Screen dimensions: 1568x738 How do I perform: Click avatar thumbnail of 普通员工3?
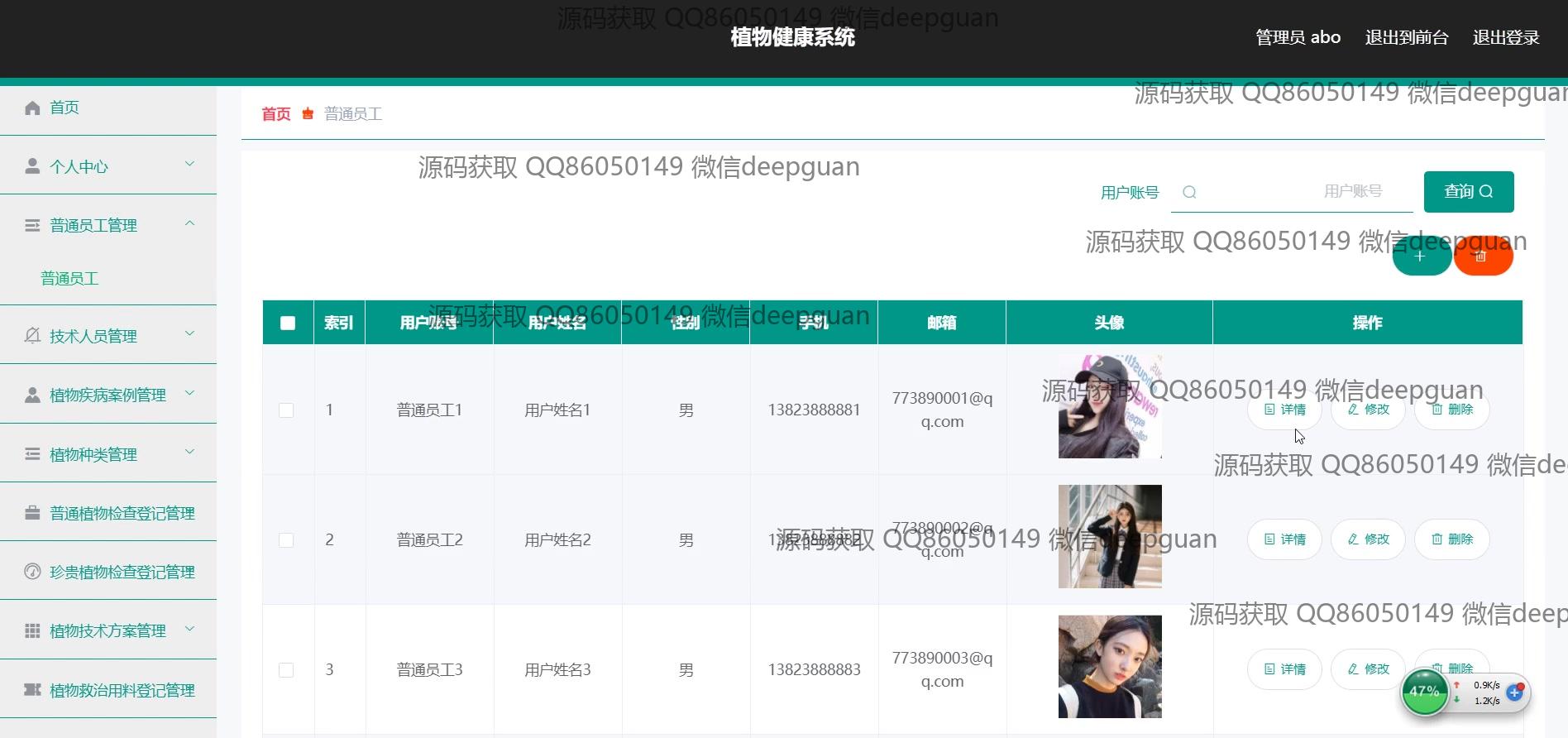[x=1110, y=666]
